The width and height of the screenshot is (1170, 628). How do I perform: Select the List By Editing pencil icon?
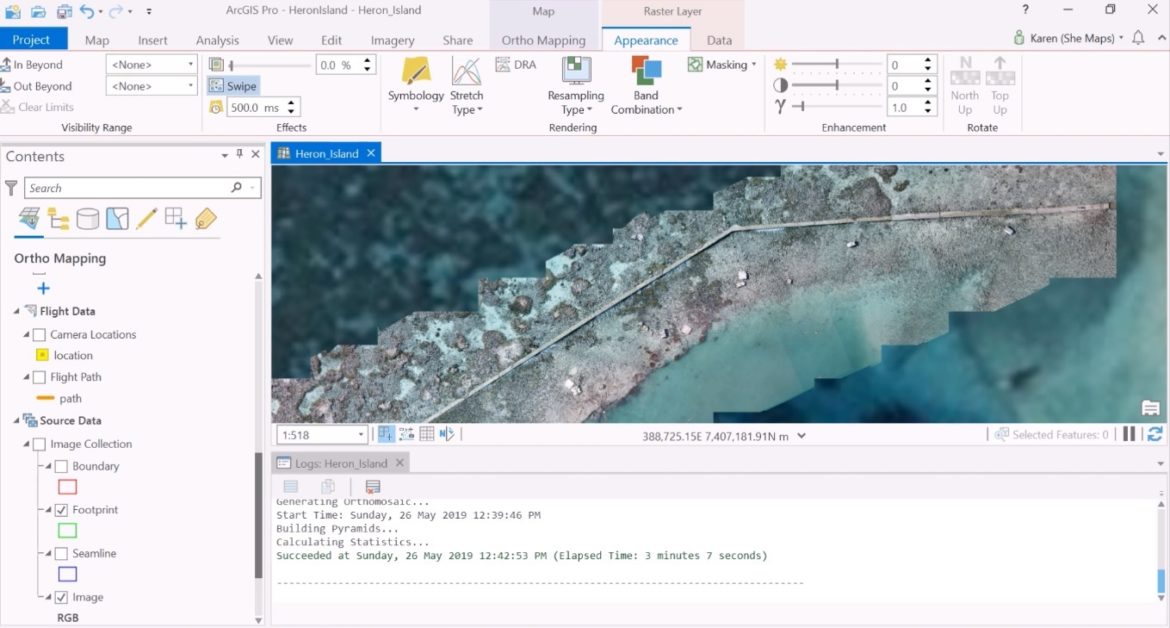(146, 219)
